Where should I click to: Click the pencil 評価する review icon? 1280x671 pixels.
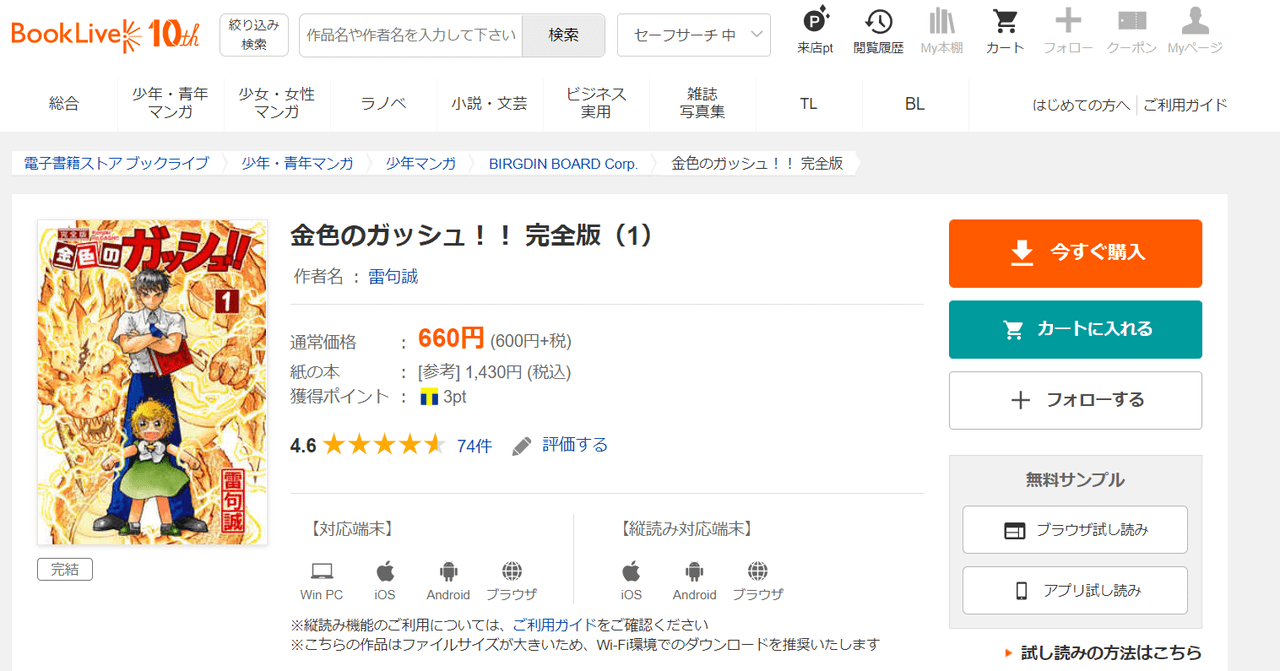point(522,446)
